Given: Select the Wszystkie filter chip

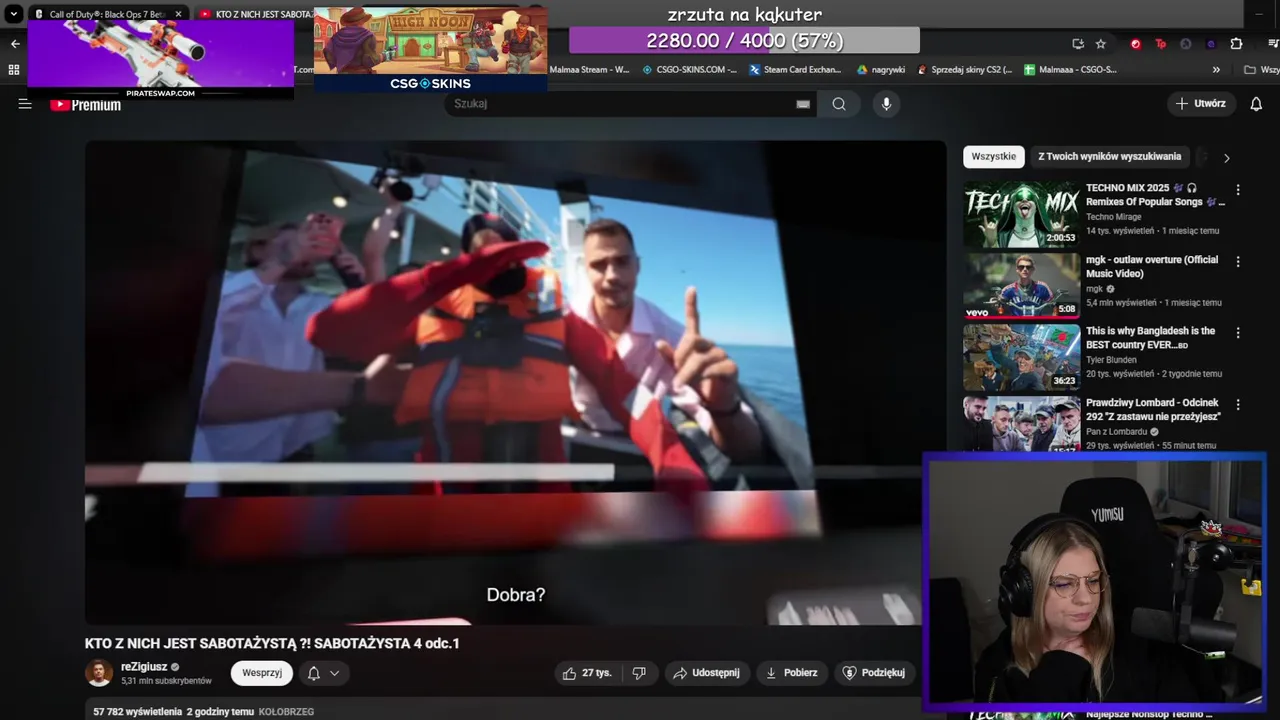Looking at the screenshot, I should 993,156.
